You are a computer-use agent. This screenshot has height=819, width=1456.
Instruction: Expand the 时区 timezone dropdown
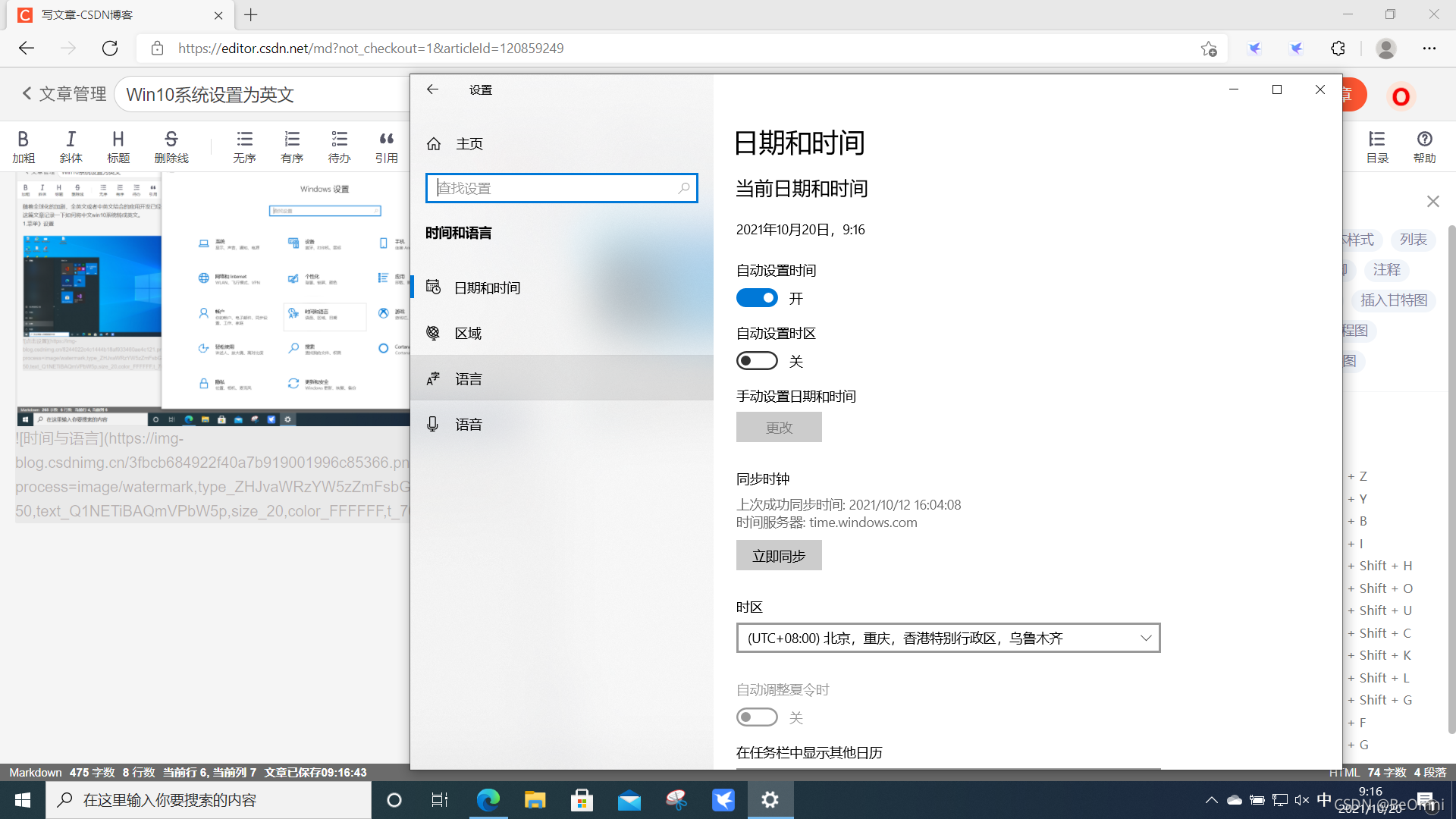pos(948,638)
